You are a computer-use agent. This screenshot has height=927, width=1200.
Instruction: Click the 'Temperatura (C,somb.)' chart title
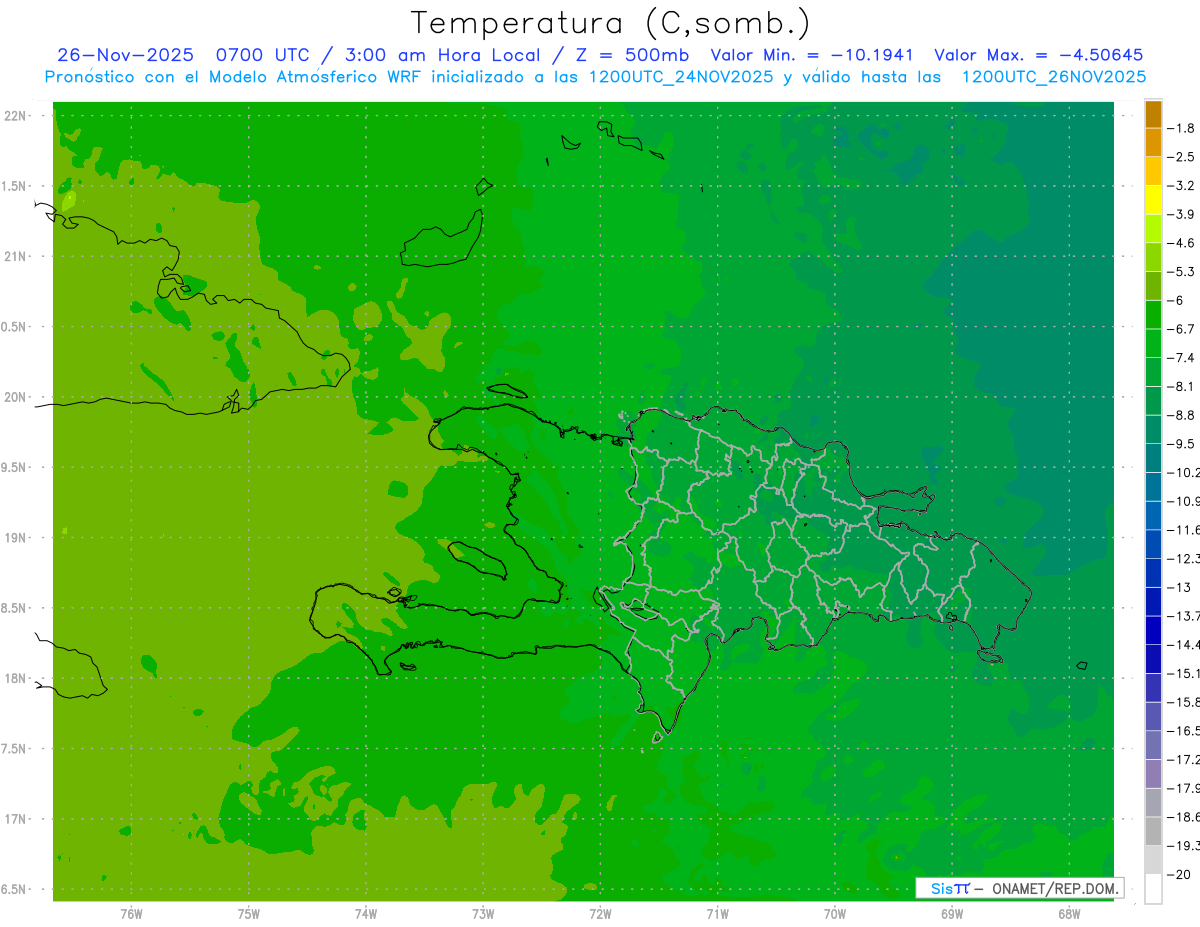(610, 23)
